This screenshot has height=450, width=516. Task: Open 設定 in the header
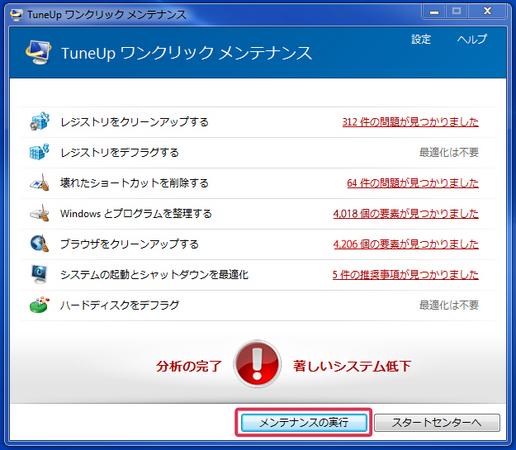421,39
